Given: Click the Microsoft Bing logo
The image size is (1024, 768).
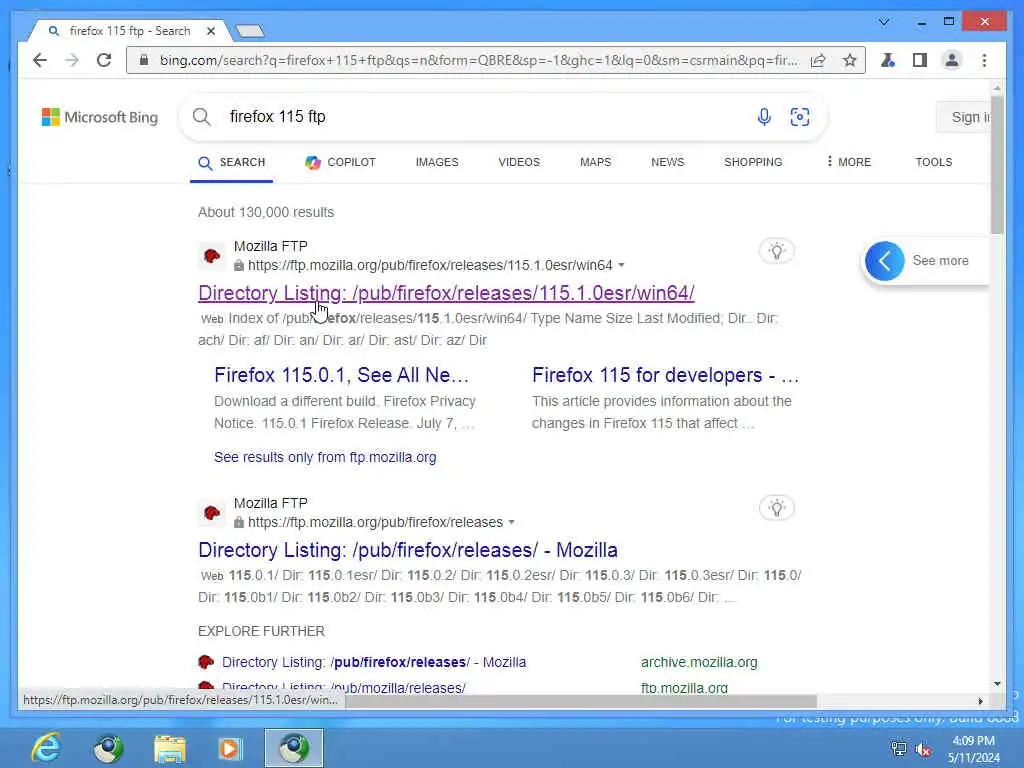Looking at the screenshot, I should [100, 118].
